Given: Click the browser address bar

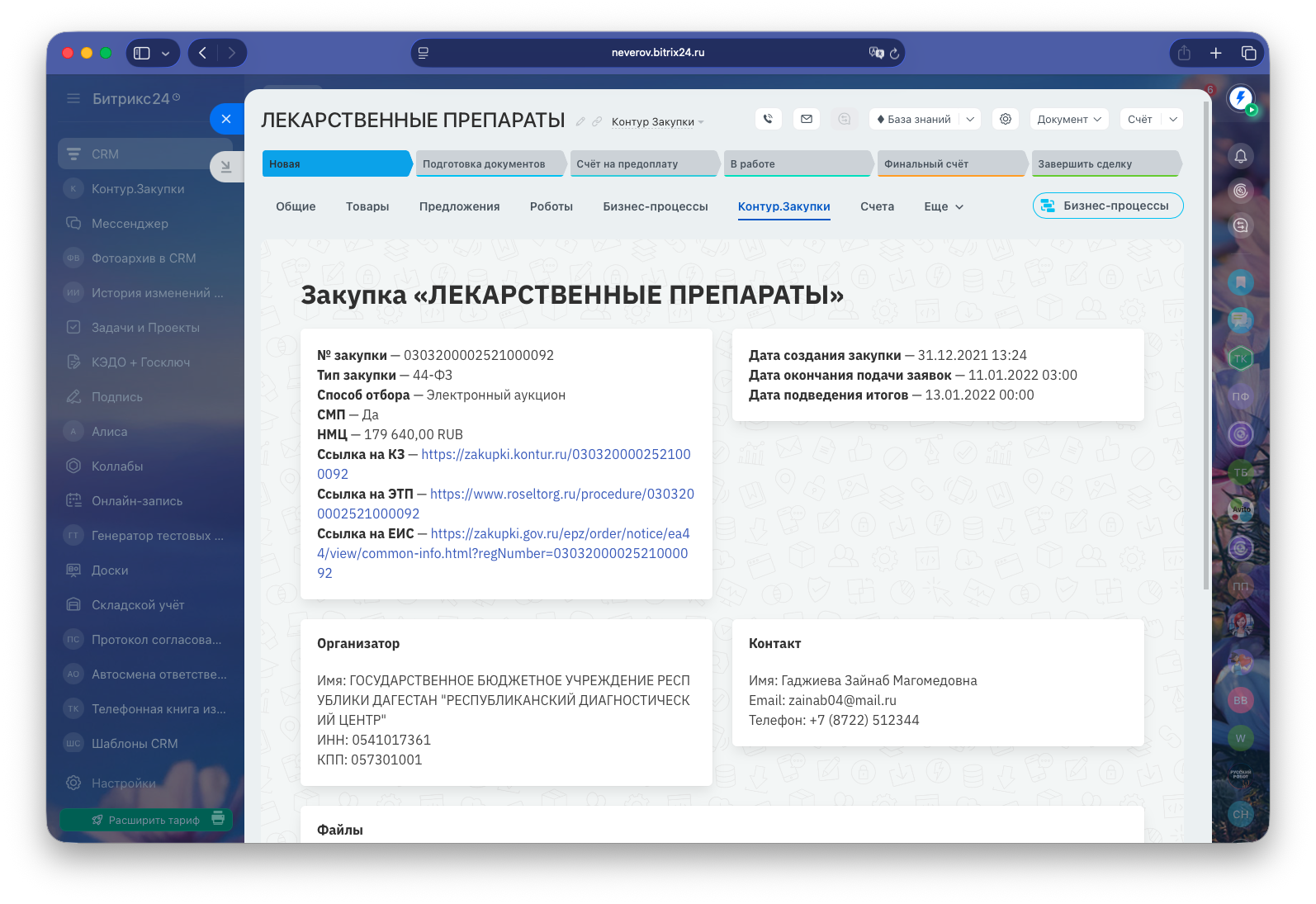Looking at the screenshot, I should pos(657,53).
